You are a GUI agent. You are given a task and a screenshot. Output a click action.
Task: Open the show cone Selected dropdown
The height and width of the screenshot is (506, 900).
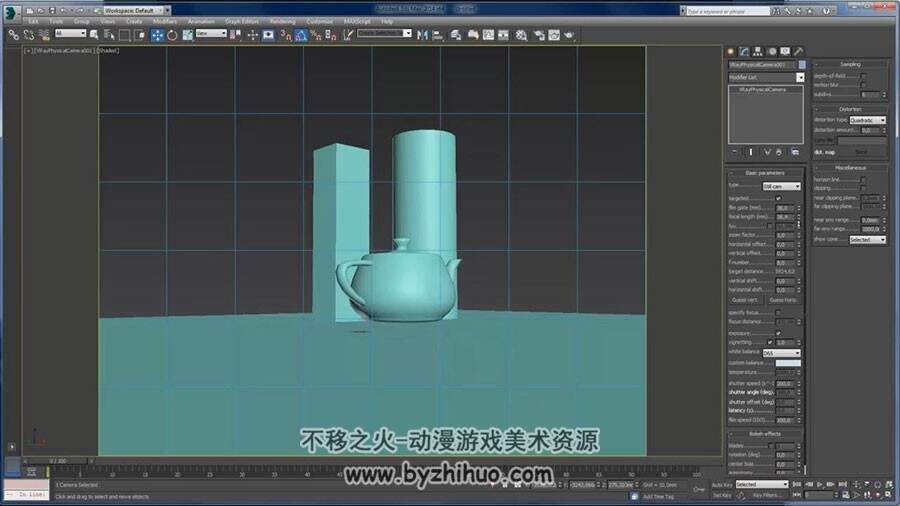(867, 240)
